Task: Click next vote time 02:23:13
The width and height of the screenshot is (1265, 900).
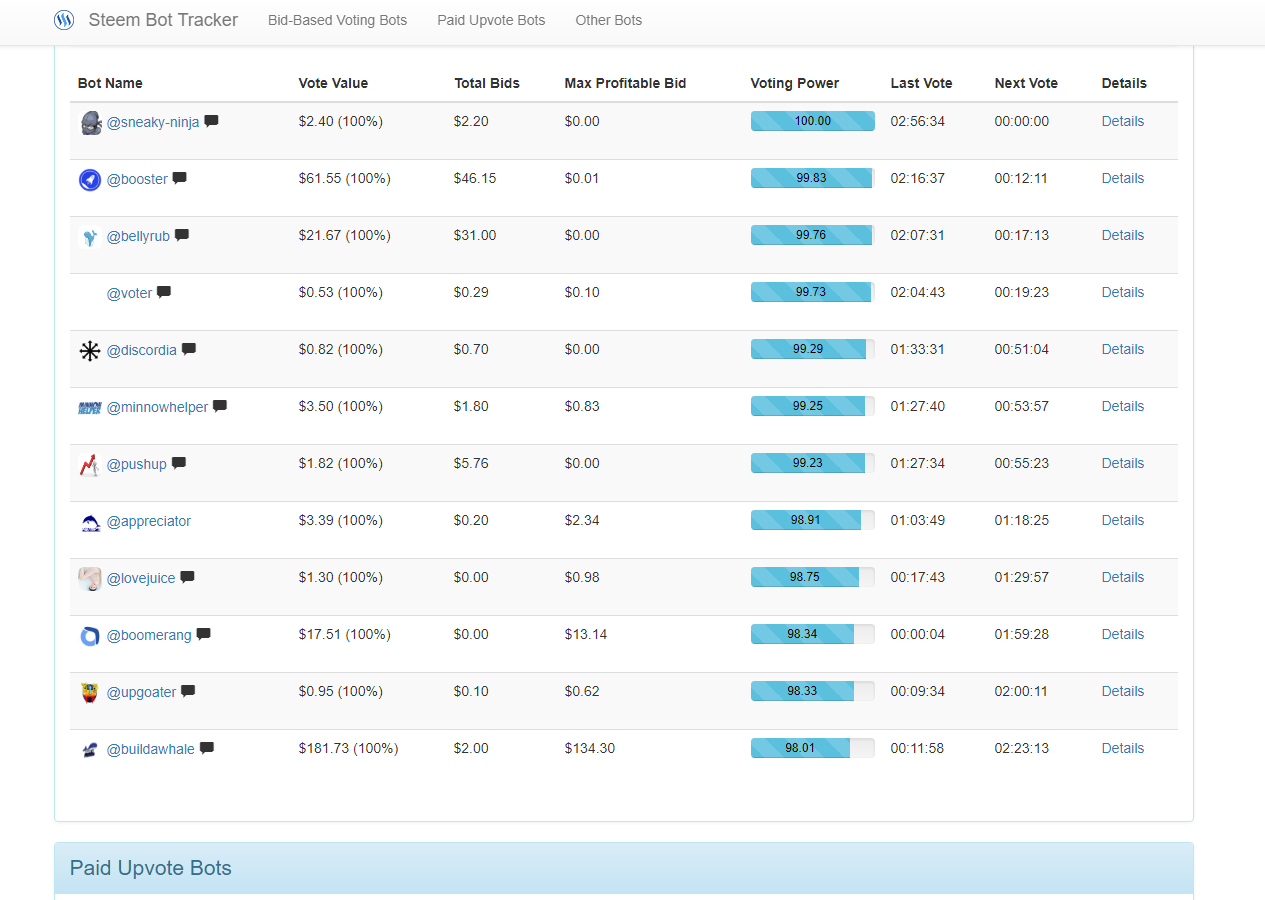Action: coord(1021,748)
